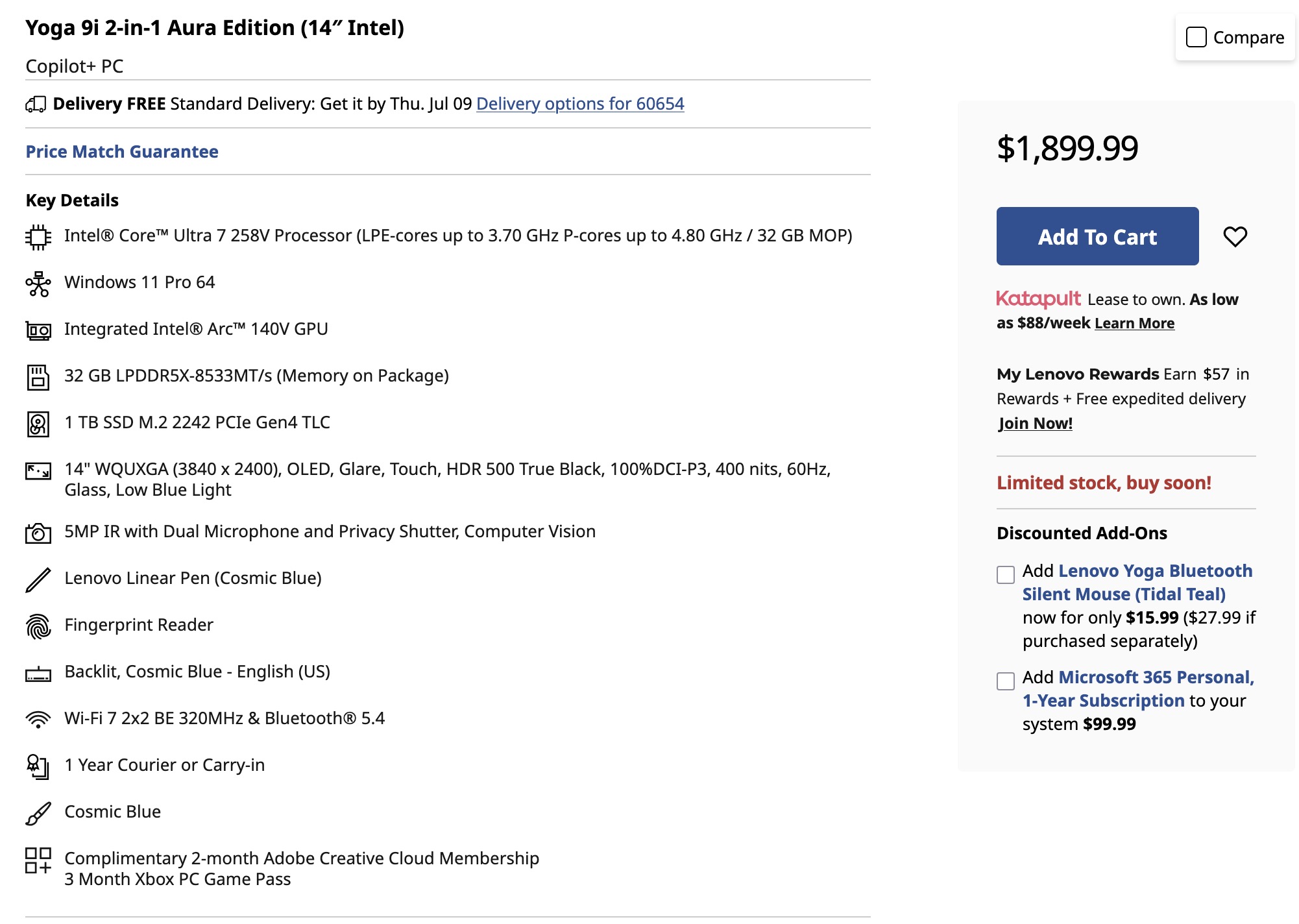Click the apps-plus icon beside Adobe Creative Cloud

(x=38, y=860)
